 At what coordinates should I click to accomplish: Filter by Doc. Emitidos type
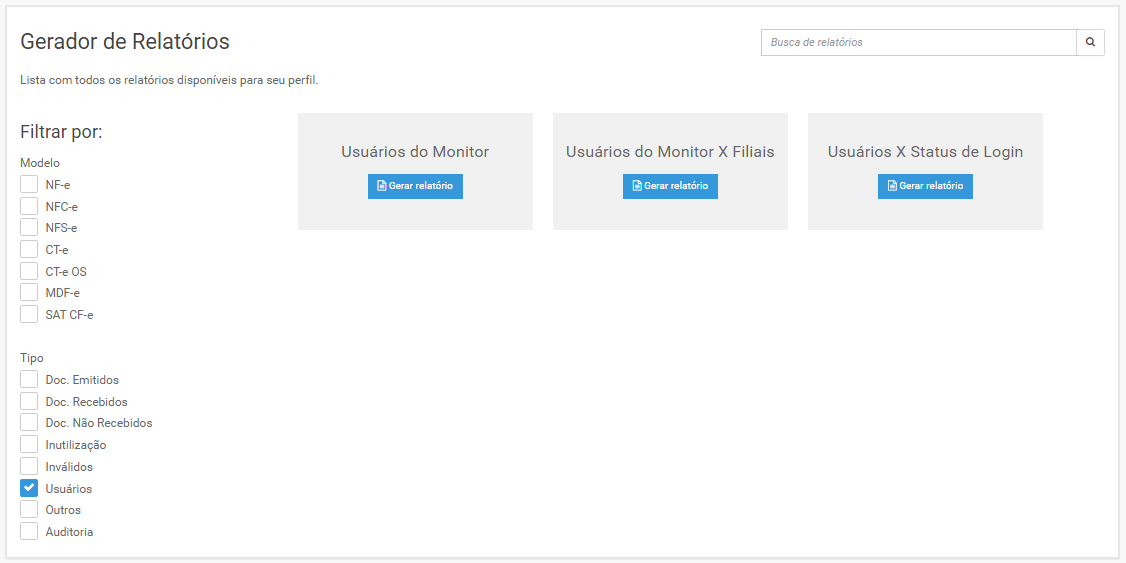click(29, 380)
